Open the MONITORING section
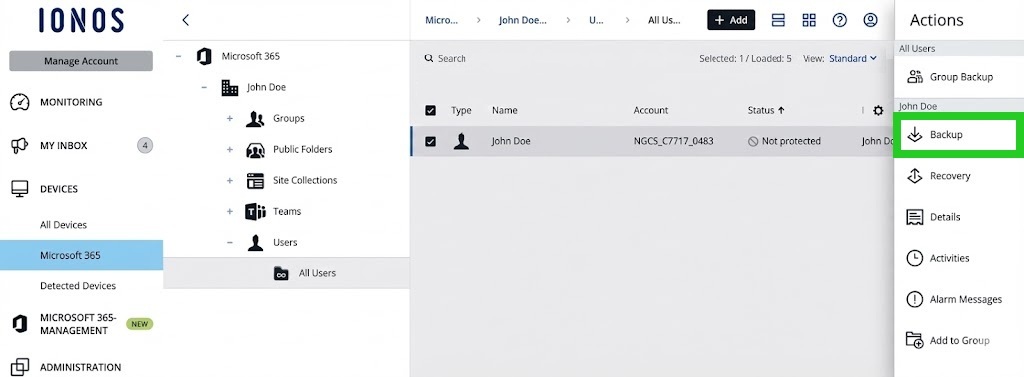The image size is (1024, 377). 71,102
